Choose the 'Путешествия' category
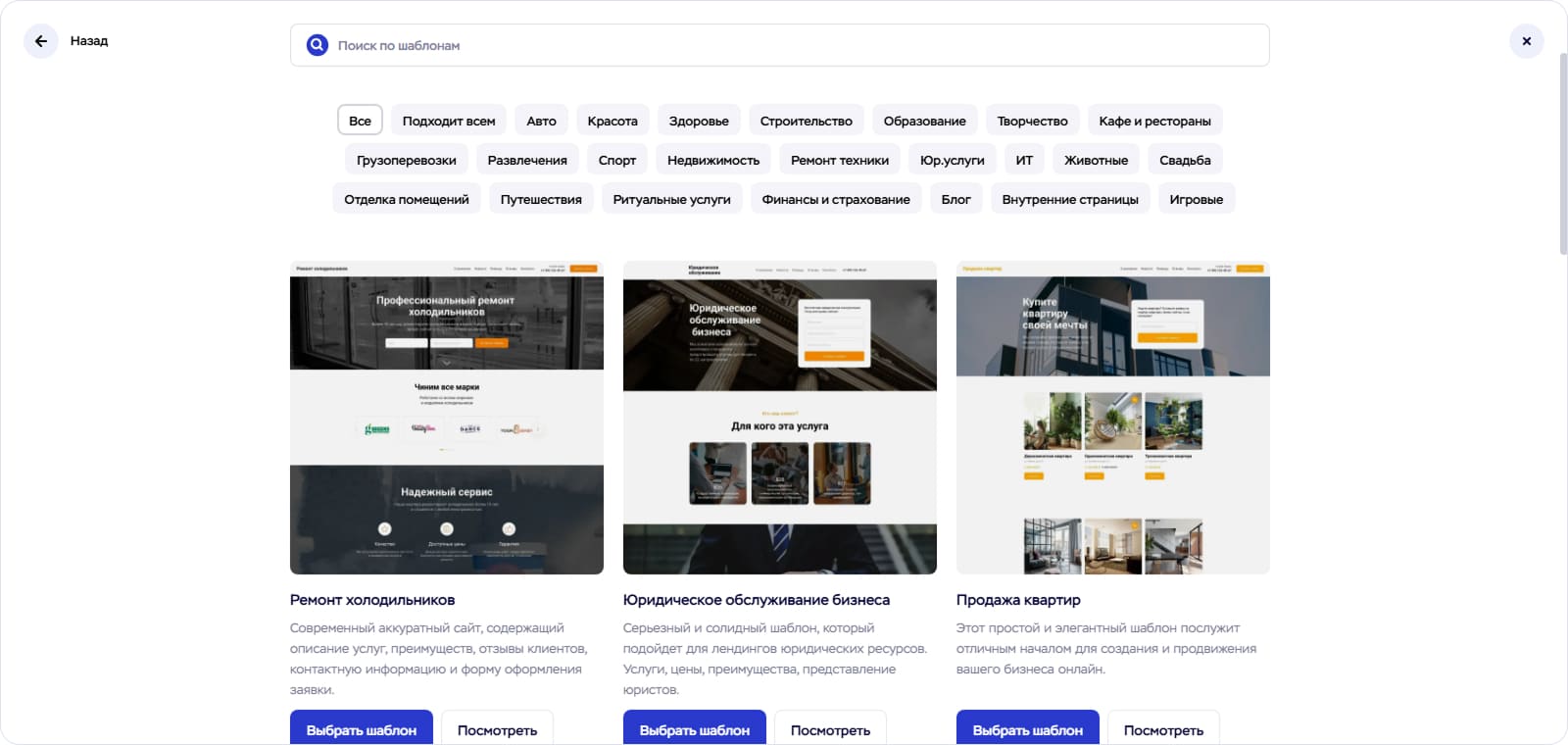1568x745 pixels. [x=541, y=199]
